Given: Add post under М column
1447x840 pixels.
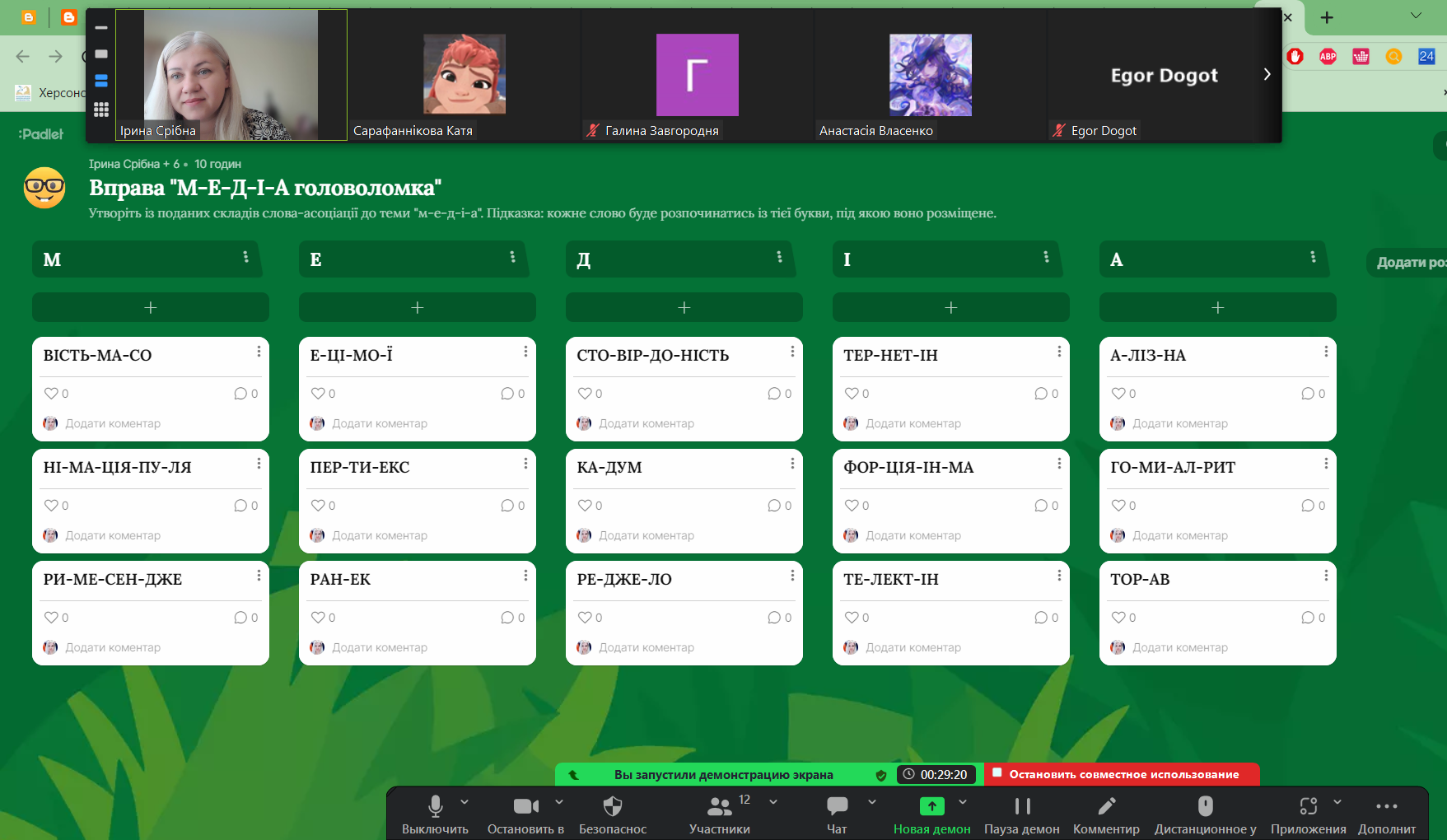Looking at the screenshot, I should coord(151,307).
